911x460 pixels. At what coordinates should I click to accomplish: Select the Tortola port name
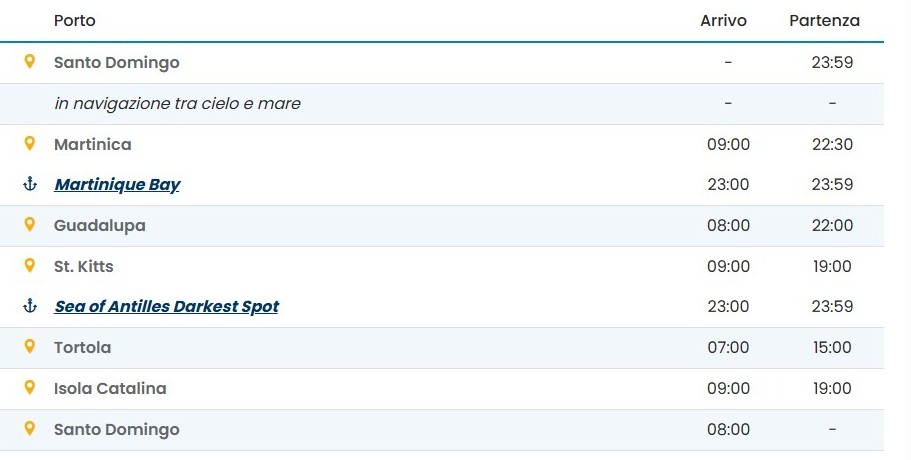(x=83, y=347)
